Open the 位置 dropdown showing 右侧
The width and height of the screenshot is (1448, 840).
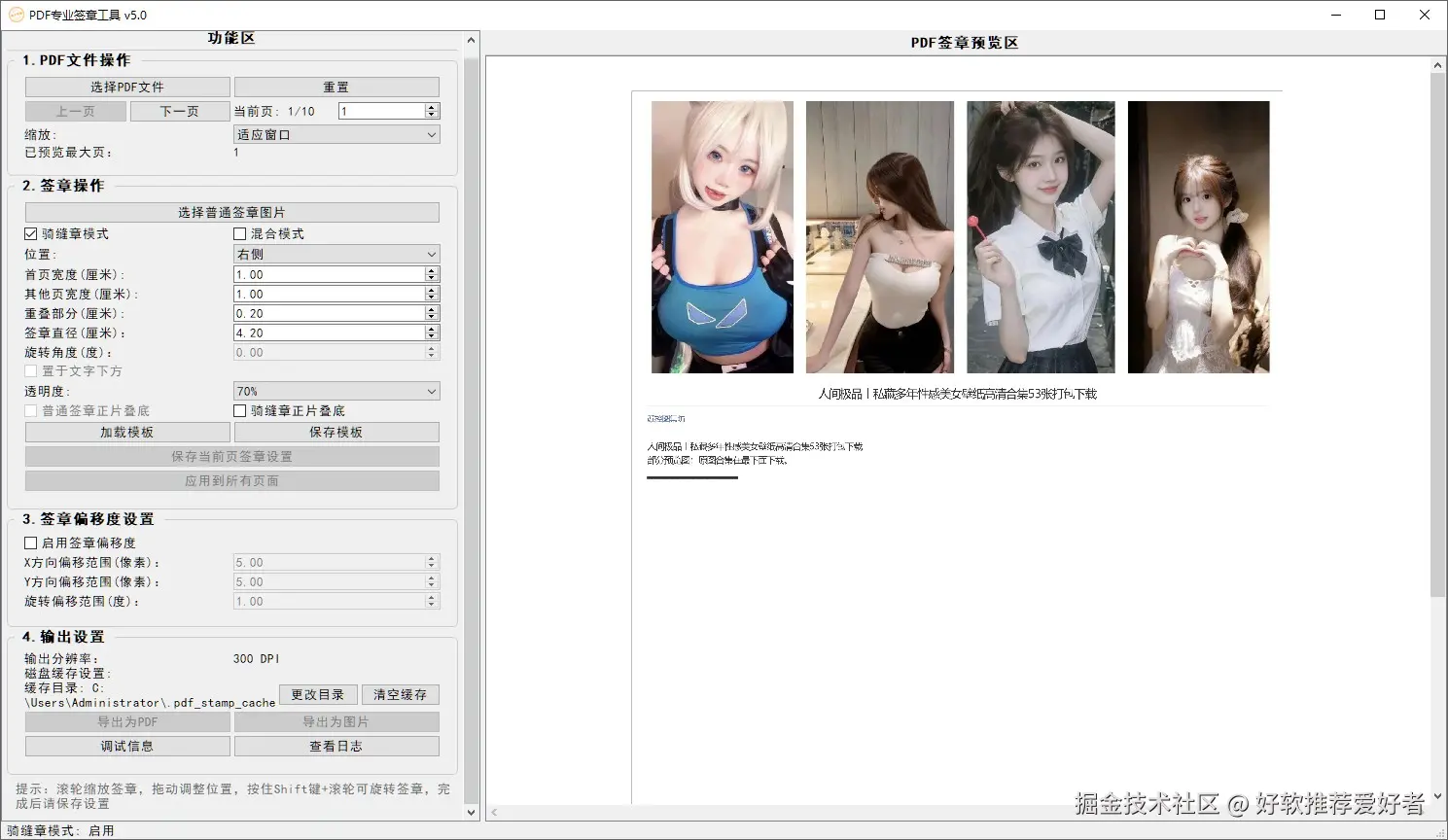pos(336,255)
